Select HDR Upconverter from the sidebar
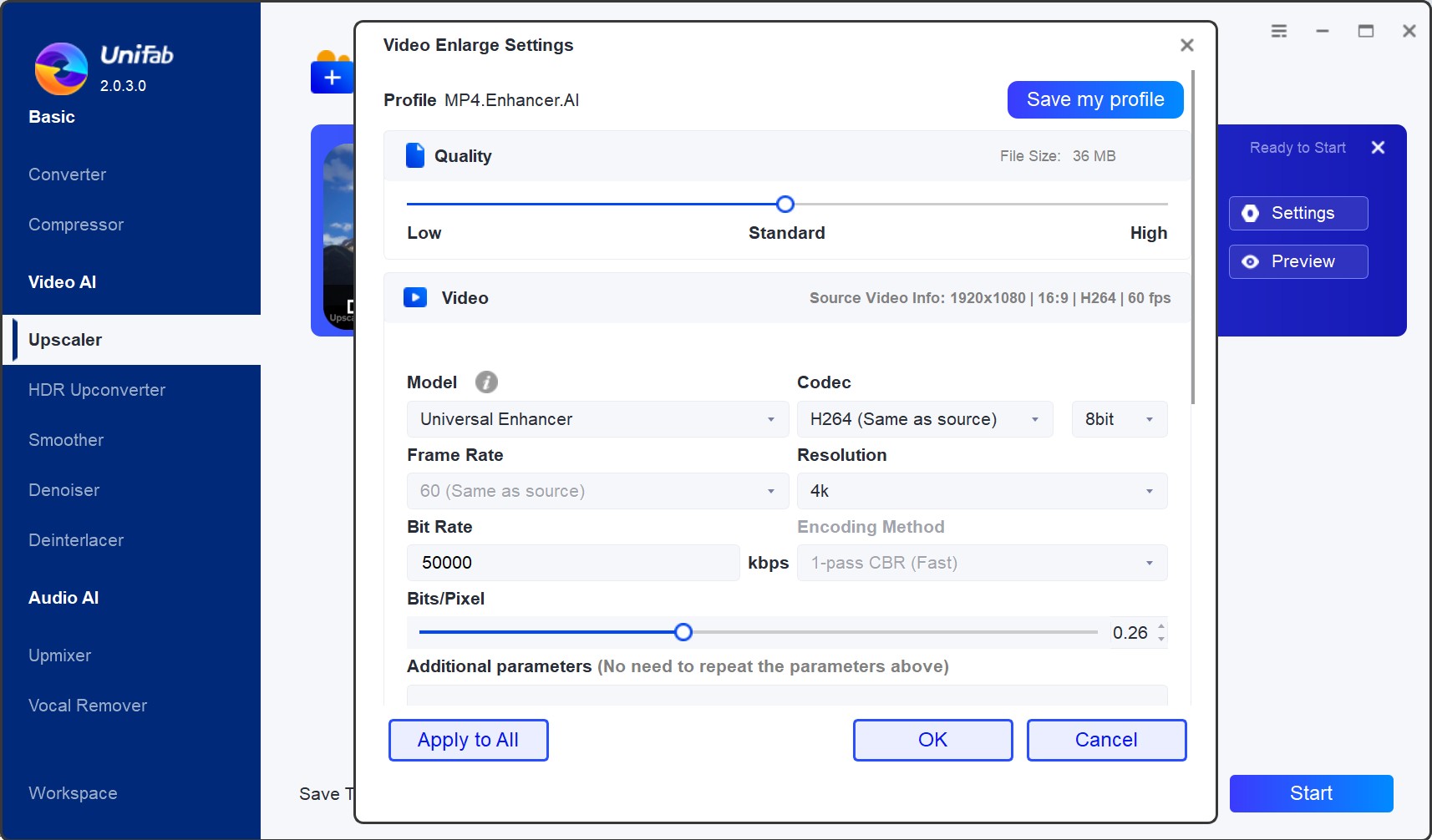This screenshot has height=840, width=1432. (97, 390)
